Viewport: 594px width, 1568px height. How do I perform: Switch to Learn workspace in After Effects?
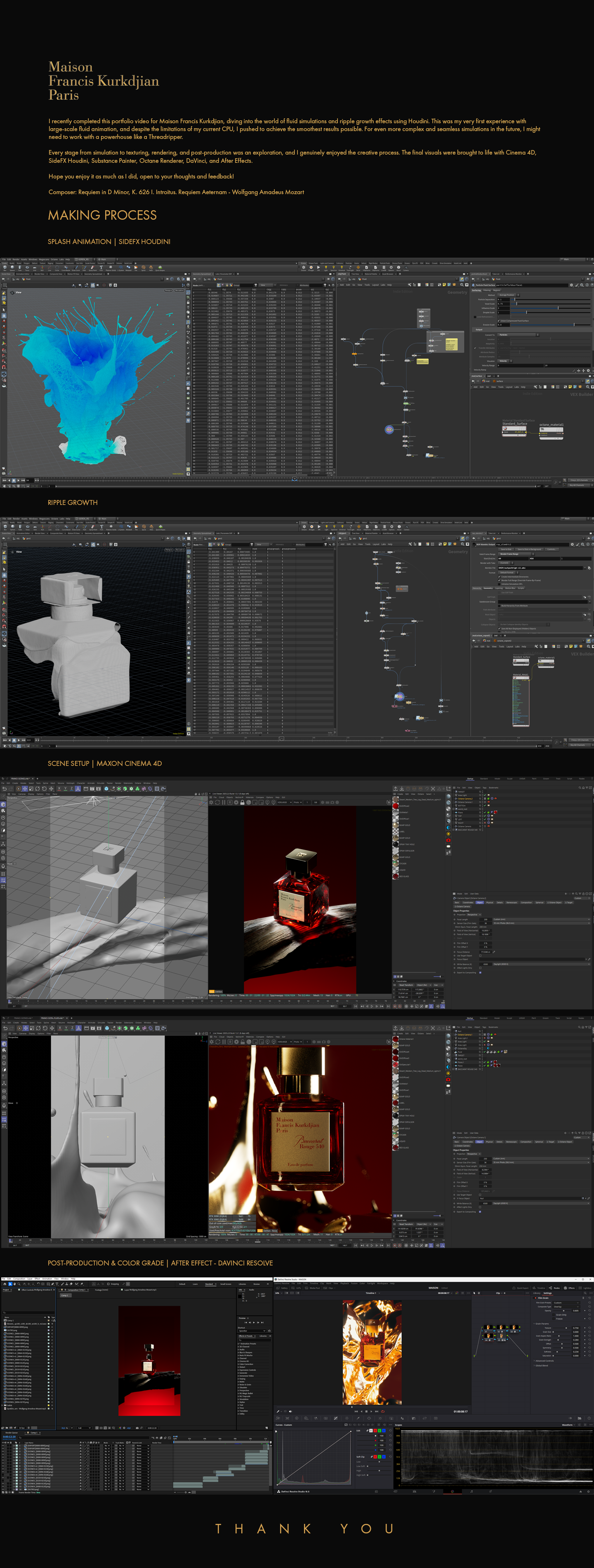pos(195,1284)
